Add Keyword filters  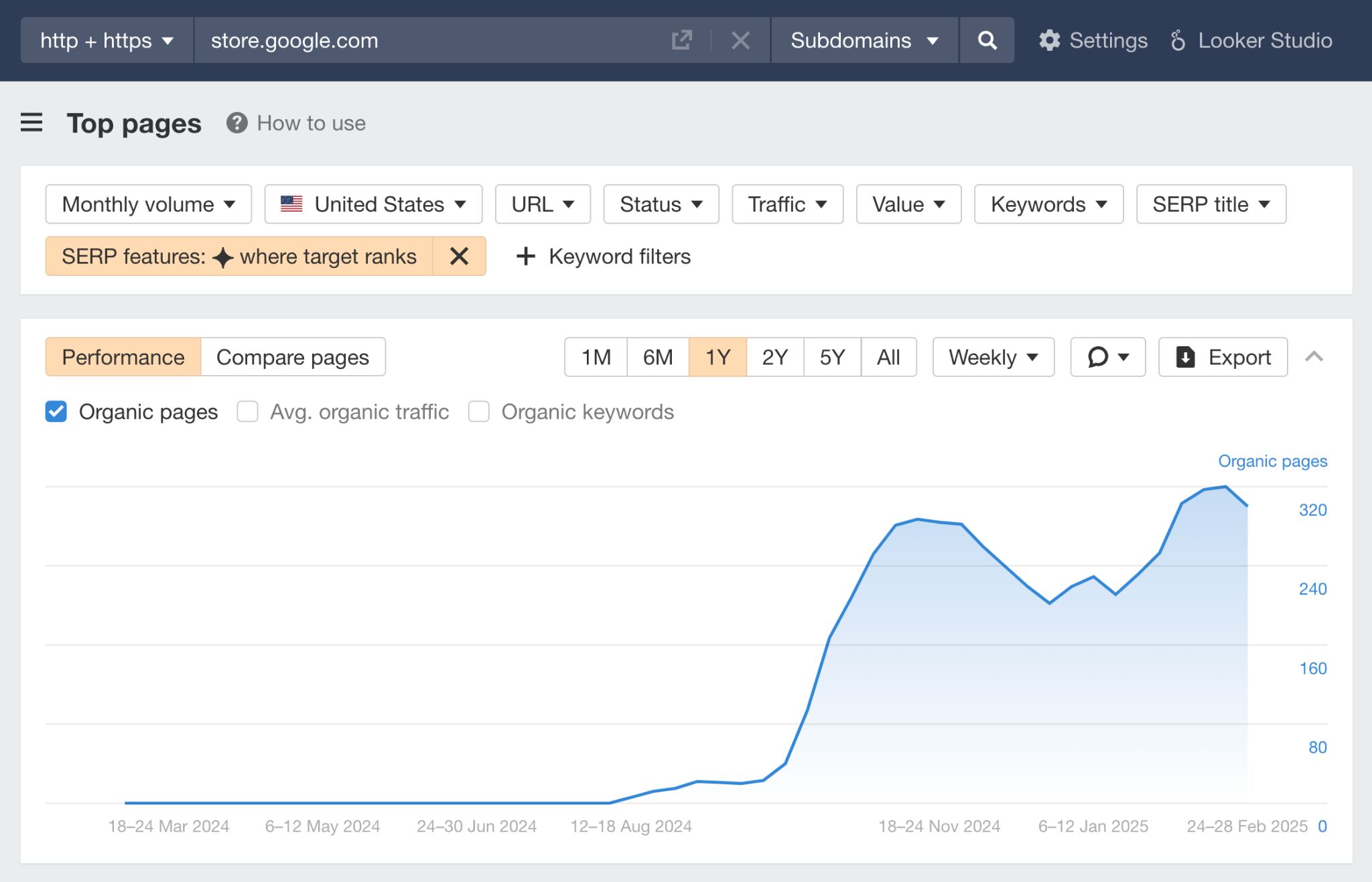pyautogui.click(x=602, y=256)
